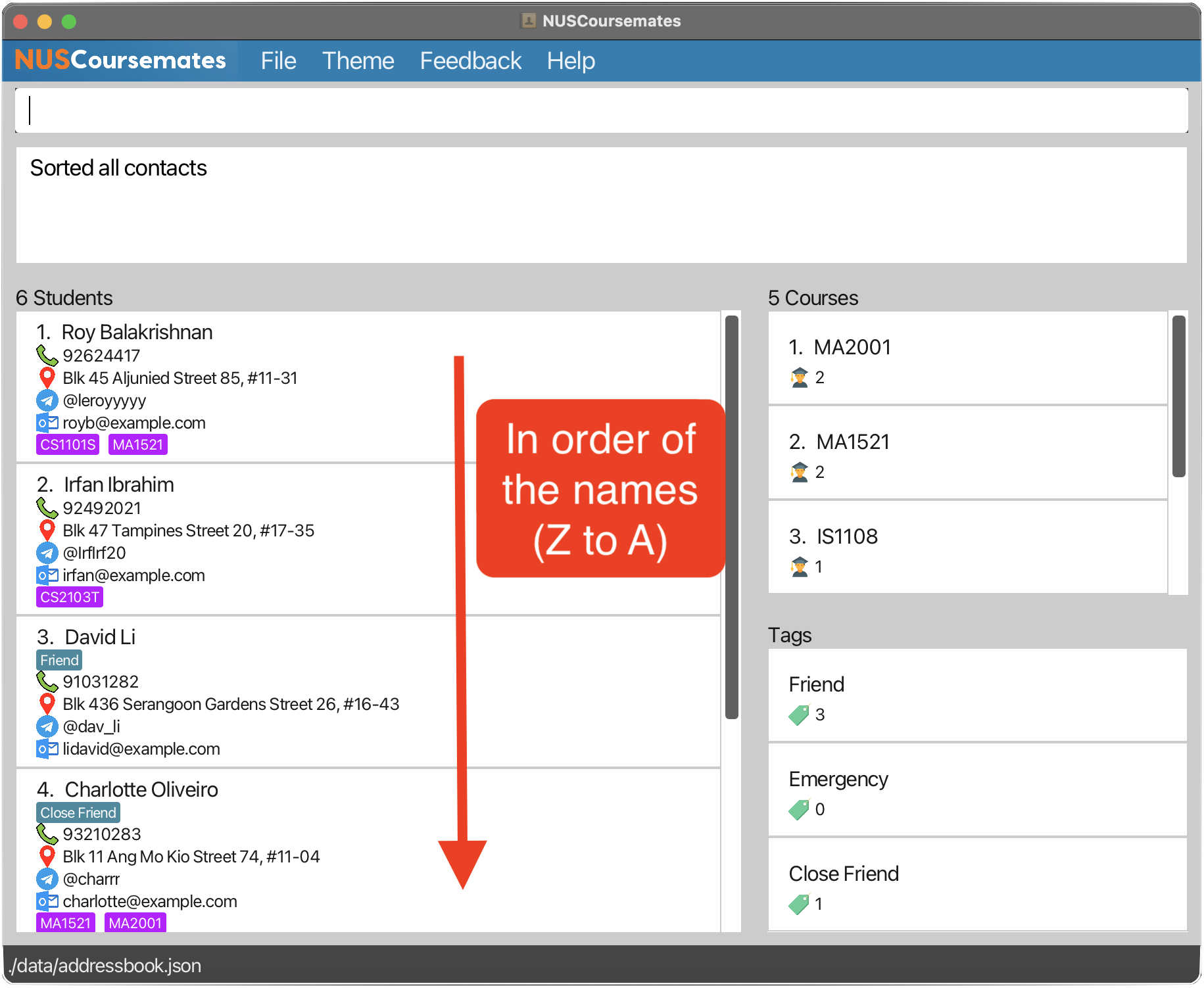Click the tag icon under Friend

pos(799,715)
